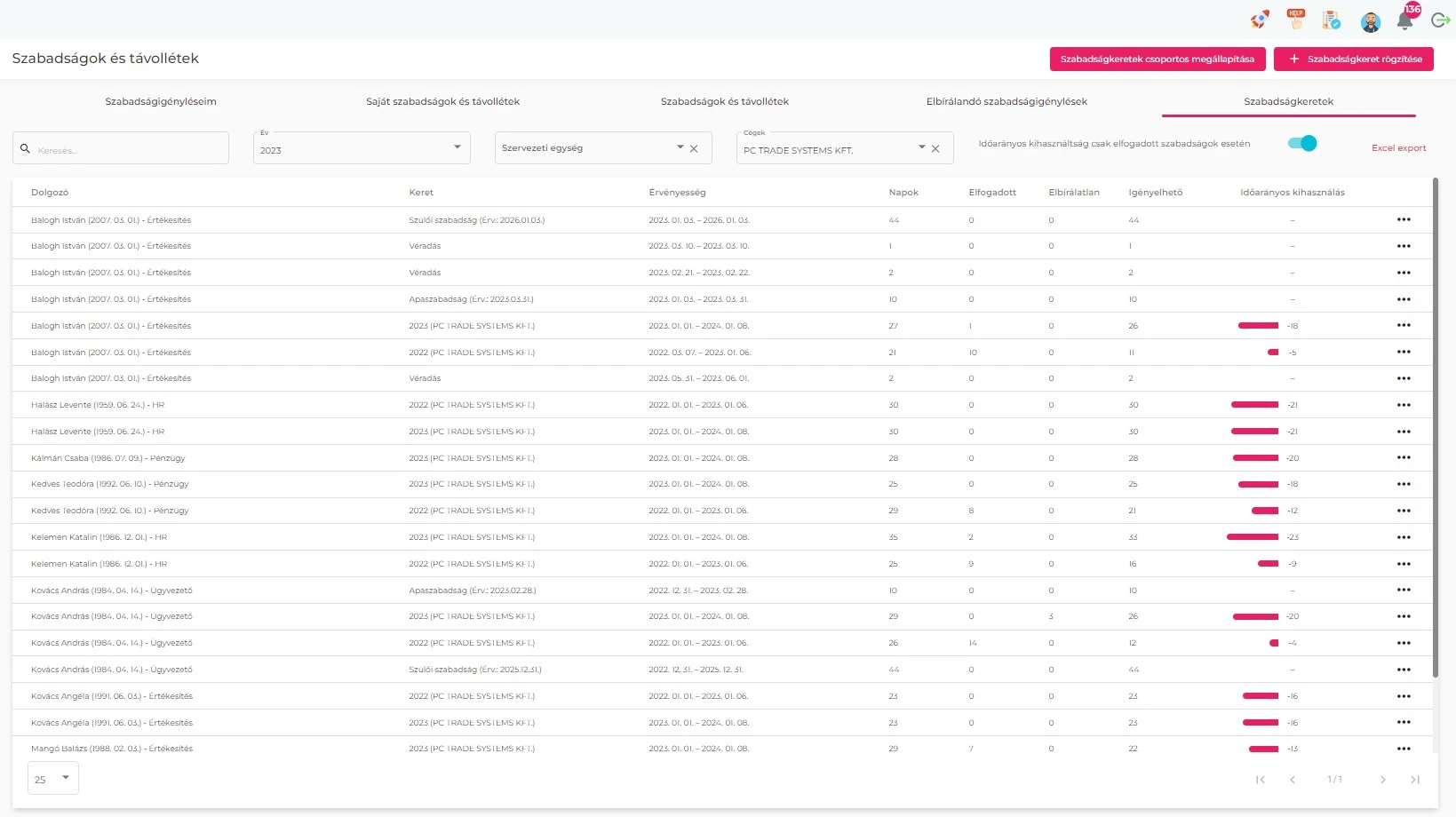Viewport: 1456px width, 817px height.
Task: Open the user profile avatar
Action: tap(1370, 22)
